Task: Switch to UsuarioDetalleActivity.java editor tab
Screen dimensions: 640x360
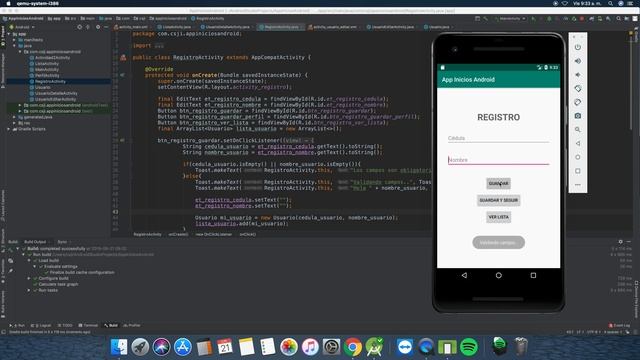Action: pyautogui.click(x=227, y=27)
